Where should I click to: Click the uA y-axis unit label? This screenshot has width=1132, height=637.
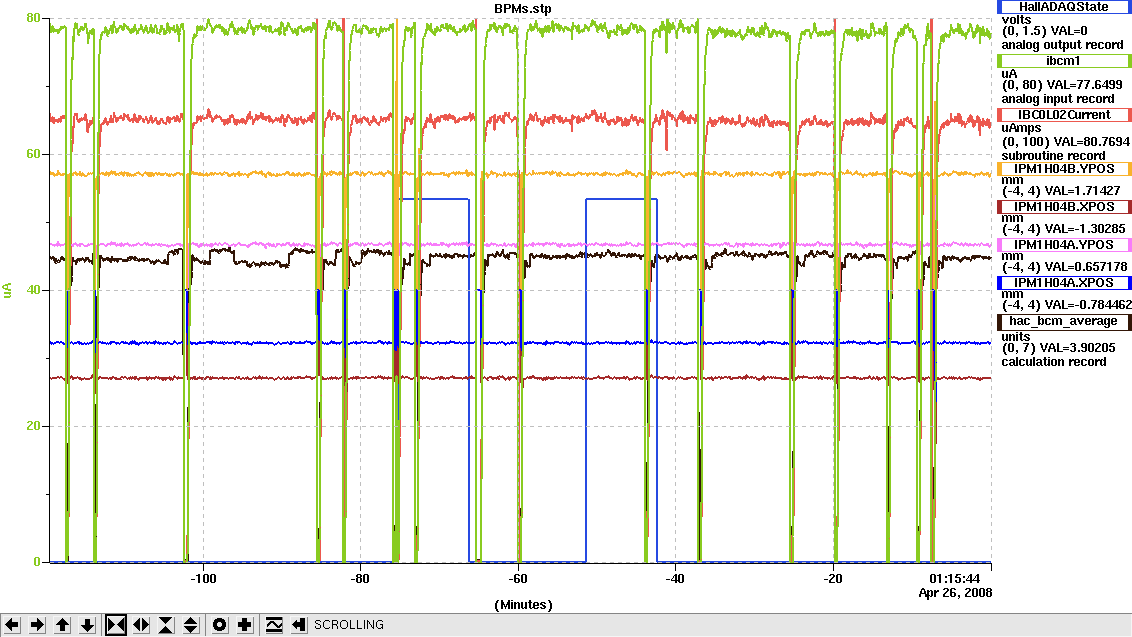pos(7,290)
